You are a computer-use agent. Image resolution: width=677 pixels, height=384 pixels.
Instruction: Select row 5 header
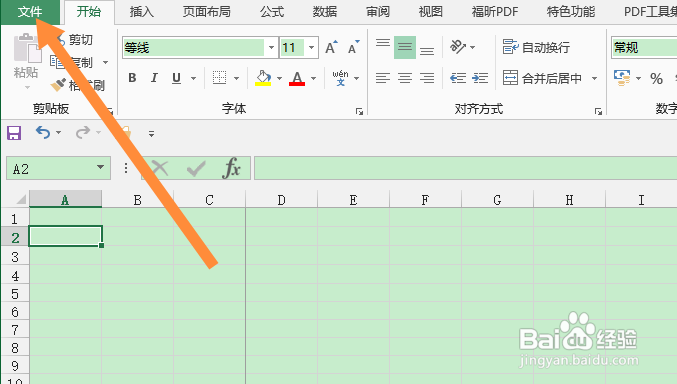tap(15, 294)
